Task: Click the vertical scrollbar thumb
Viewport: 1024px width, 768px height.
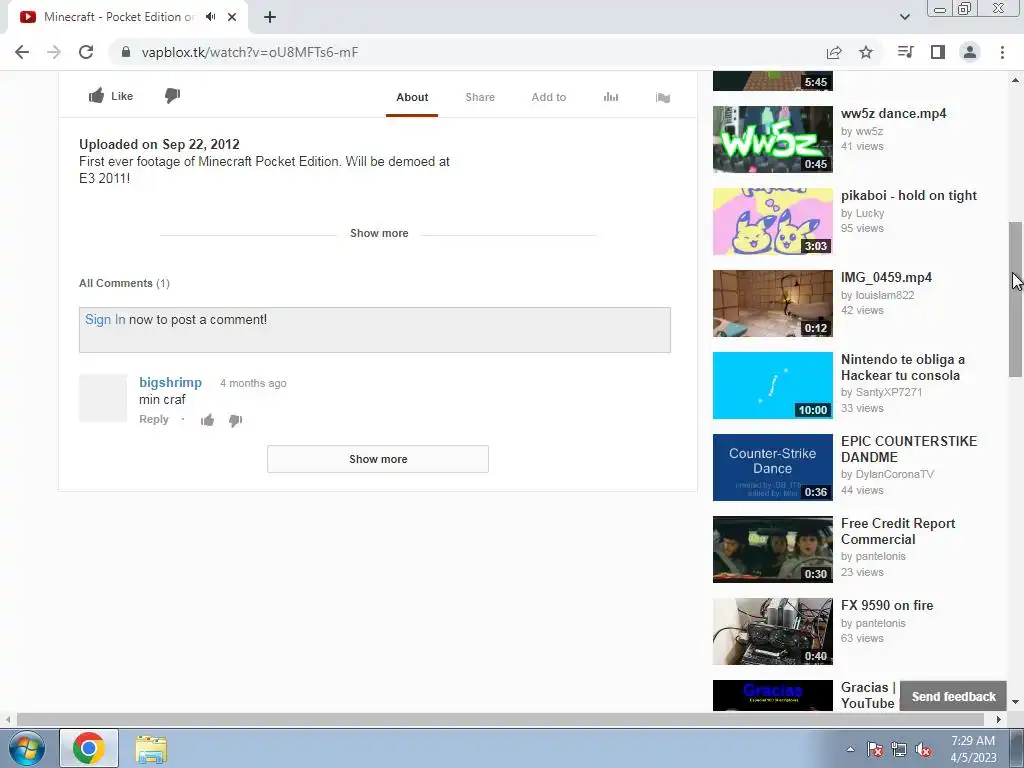Action: coord(1015,299)
